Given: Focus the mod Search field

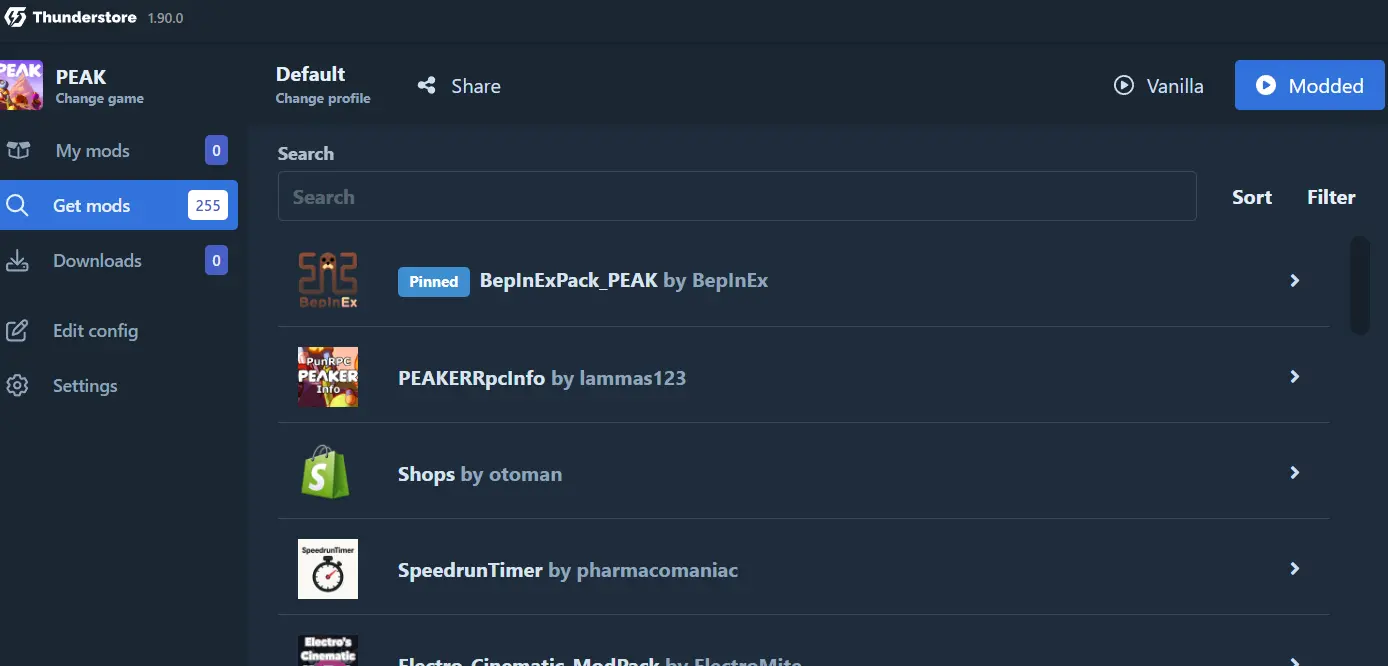Looking at the screenshot, I should [x=737, y=196].
